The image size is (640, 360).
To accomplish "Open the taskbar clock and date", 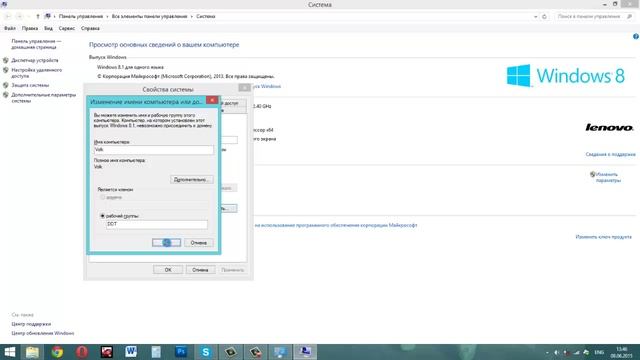I will coord(621,352).
